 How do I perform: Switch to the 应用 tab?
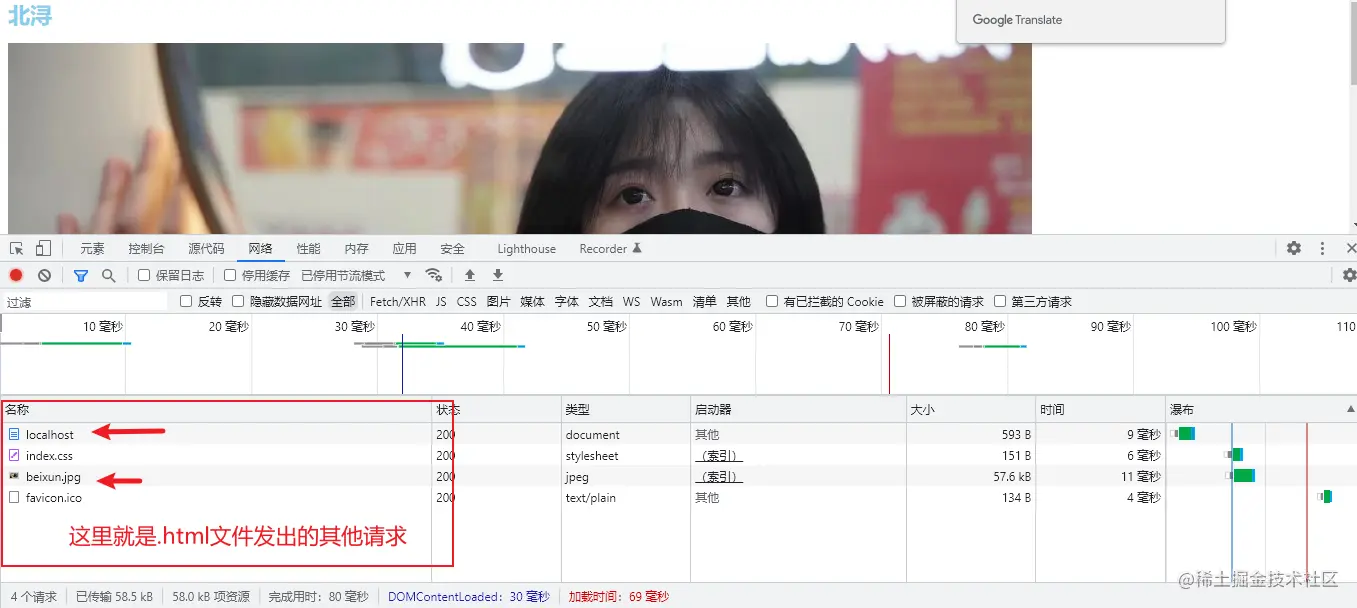coord(404,249)
